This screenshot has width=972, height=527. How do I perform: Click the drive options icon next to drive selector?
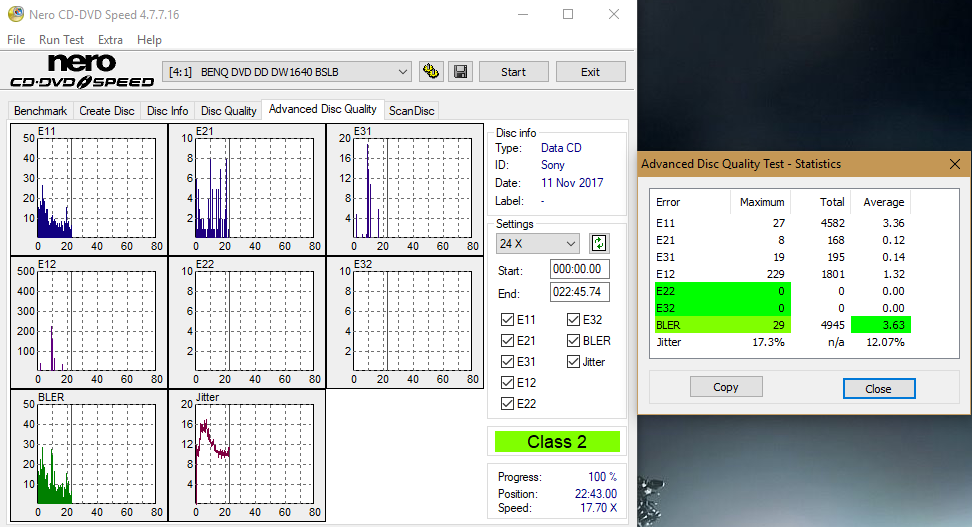[x=431, y=72]
